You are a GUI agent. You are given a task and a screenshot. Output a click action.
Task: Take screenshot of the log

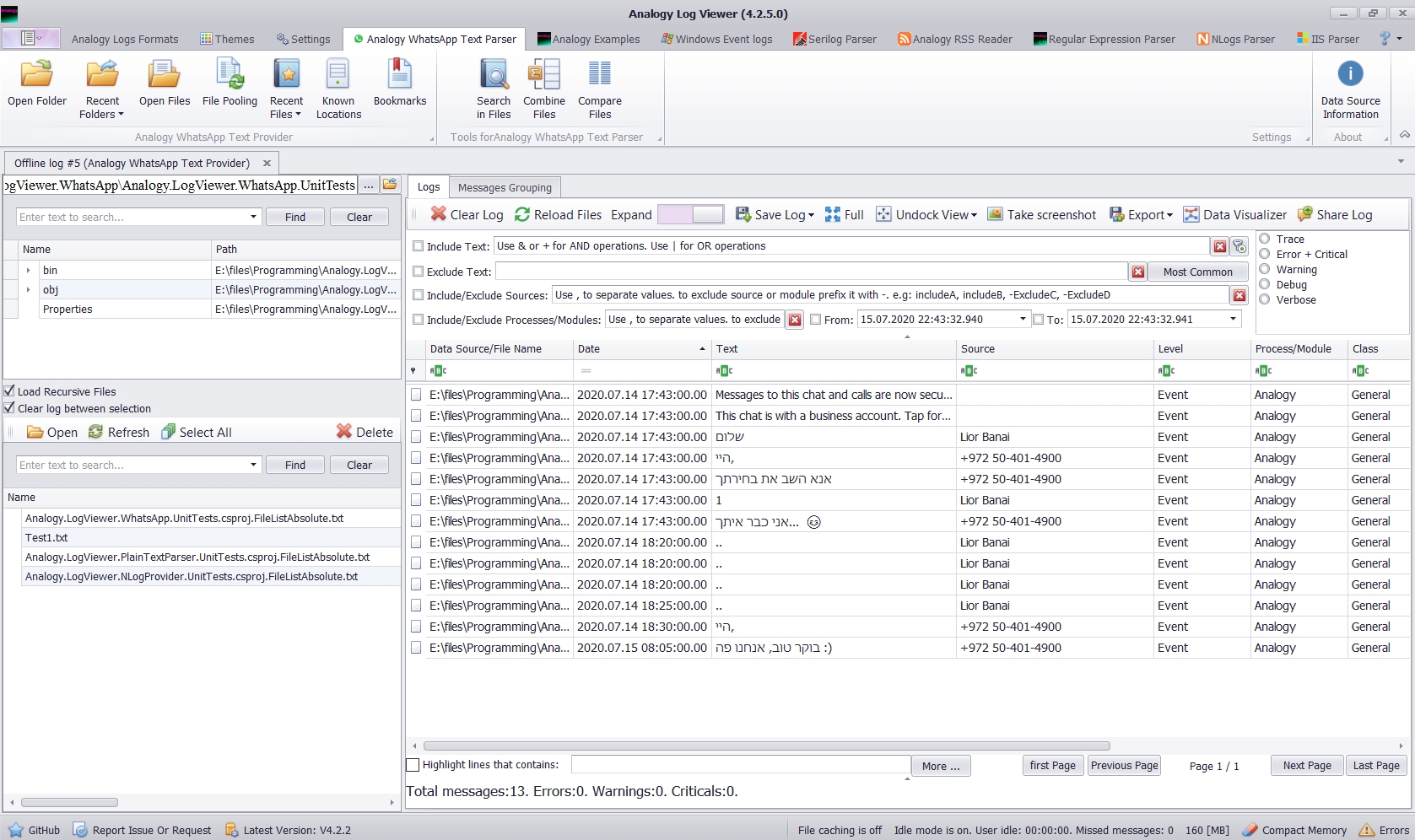(1041, 214)
